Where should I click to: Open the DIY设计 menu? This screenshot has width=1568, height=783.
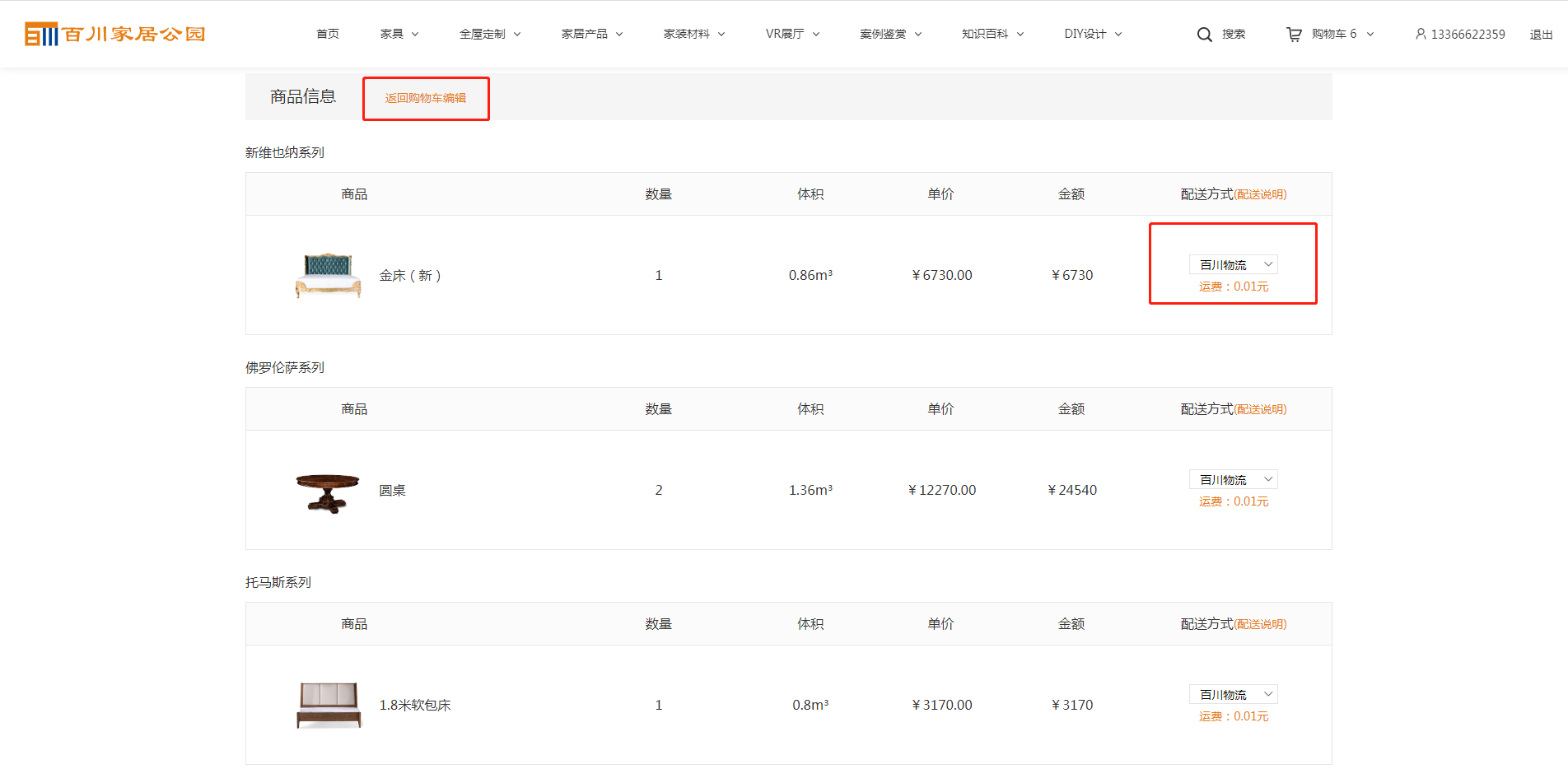(1093, 35)
